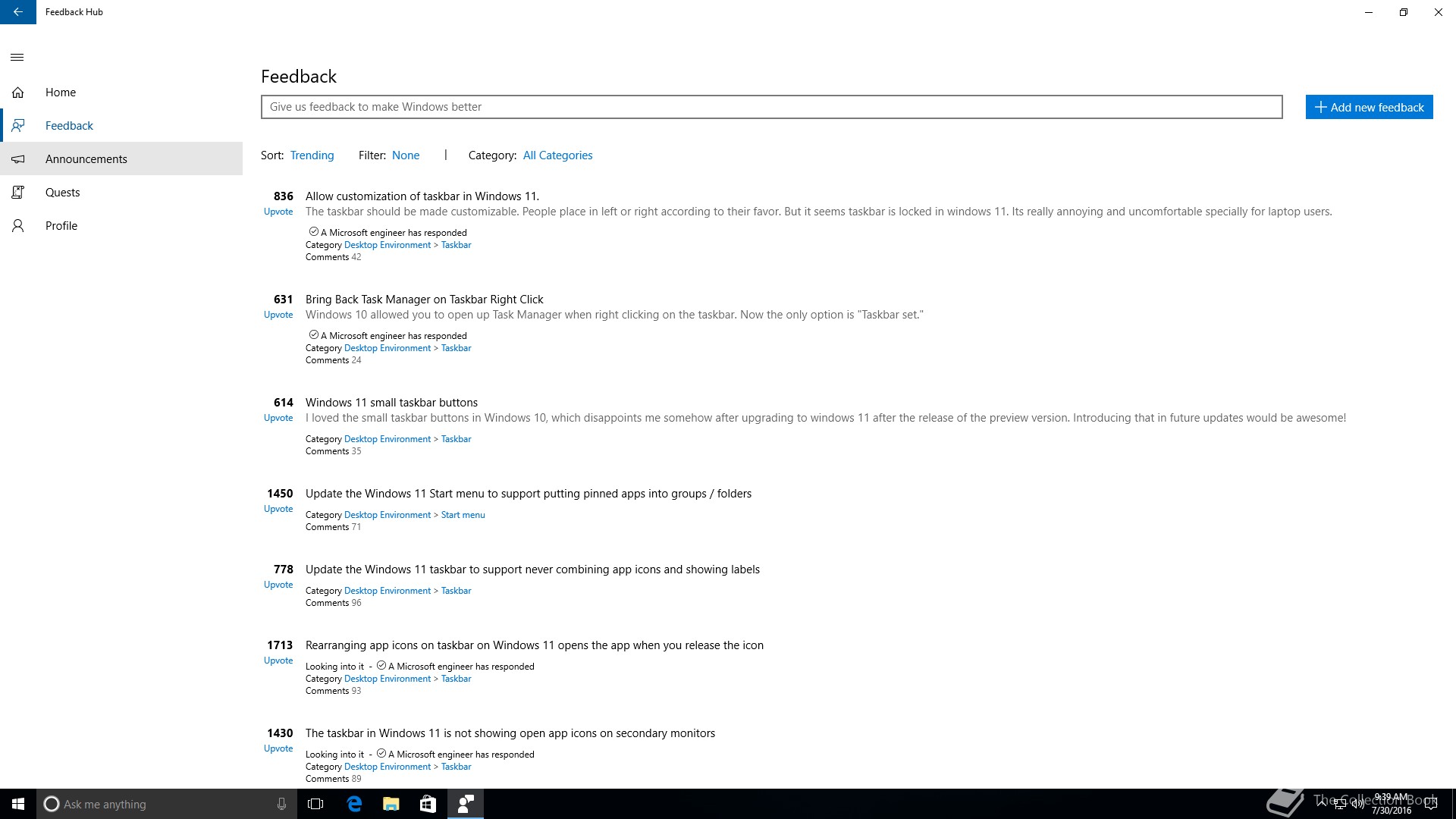Open the Store app from taskbar
The width and height of the screenshot is (1456, 819).
(x=428, y=804)
